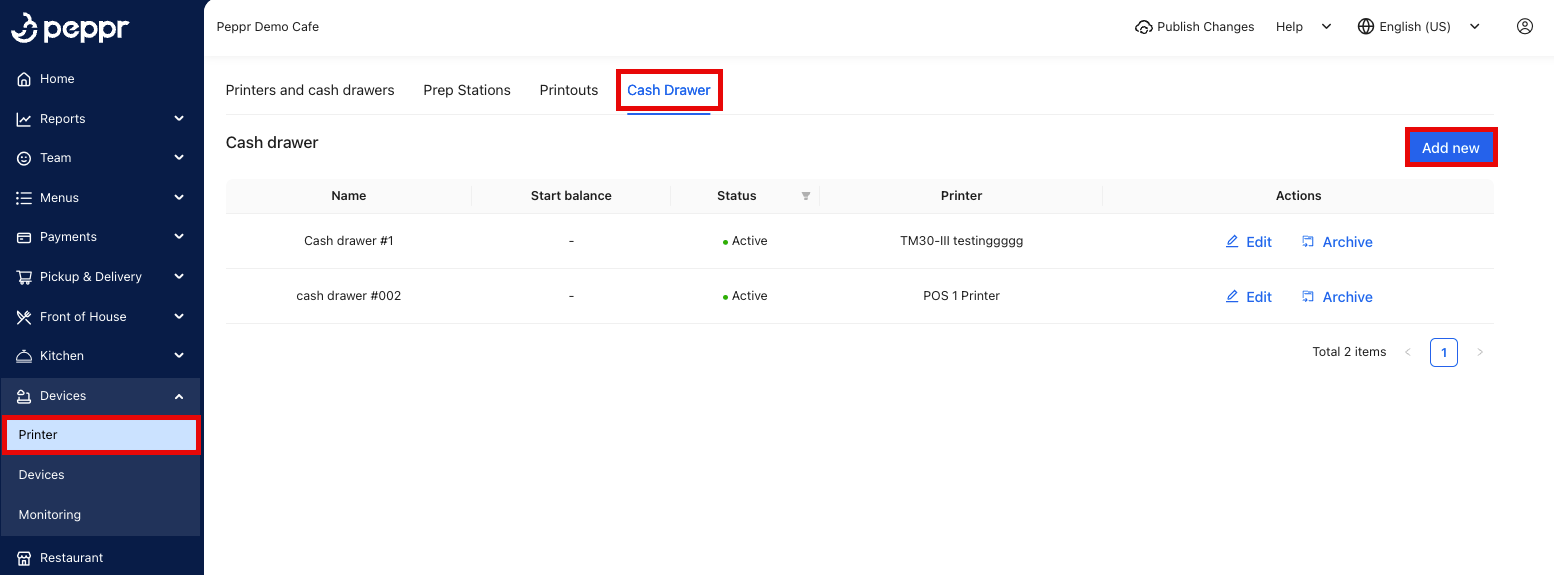1554x575 pixels.
Task: Open the user account profile icon
Action: coord(1524,27)
